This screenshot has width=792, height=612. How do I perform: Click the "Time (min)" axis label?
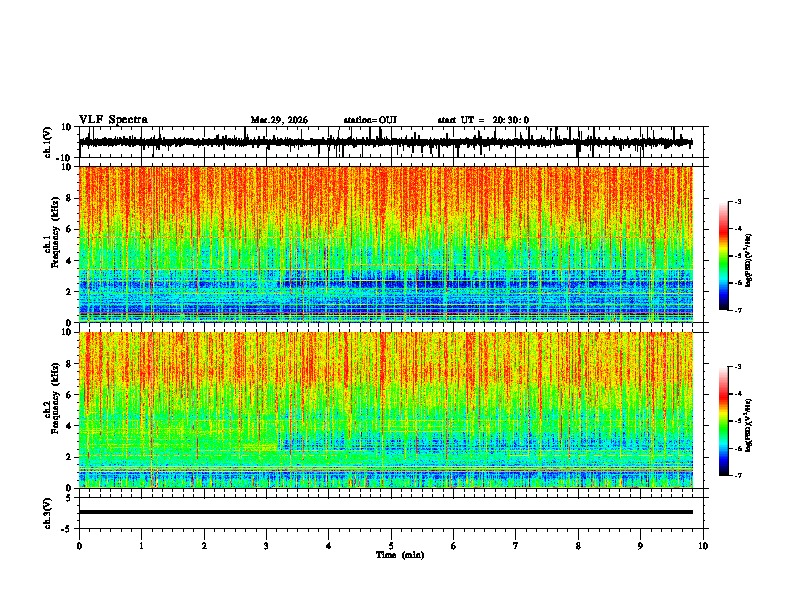pos(400,555)
